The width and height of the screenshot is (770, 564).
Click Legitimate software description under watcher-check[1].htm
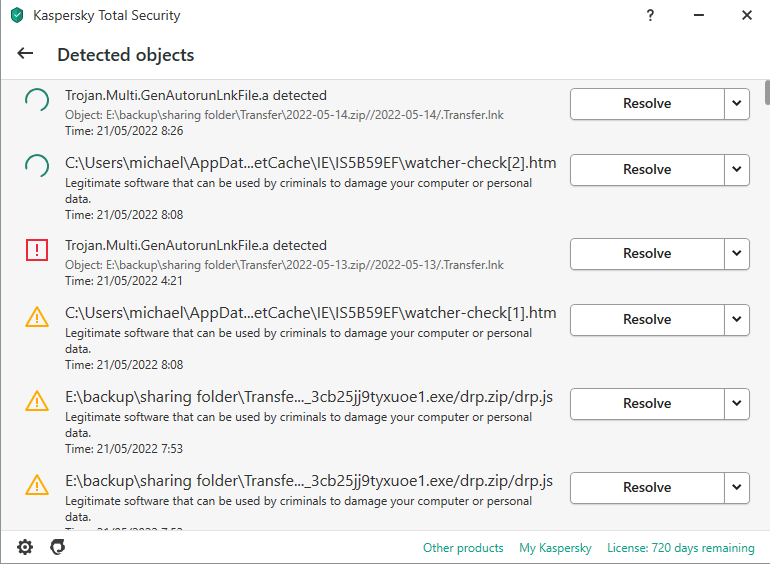click(x=298, y=341)
